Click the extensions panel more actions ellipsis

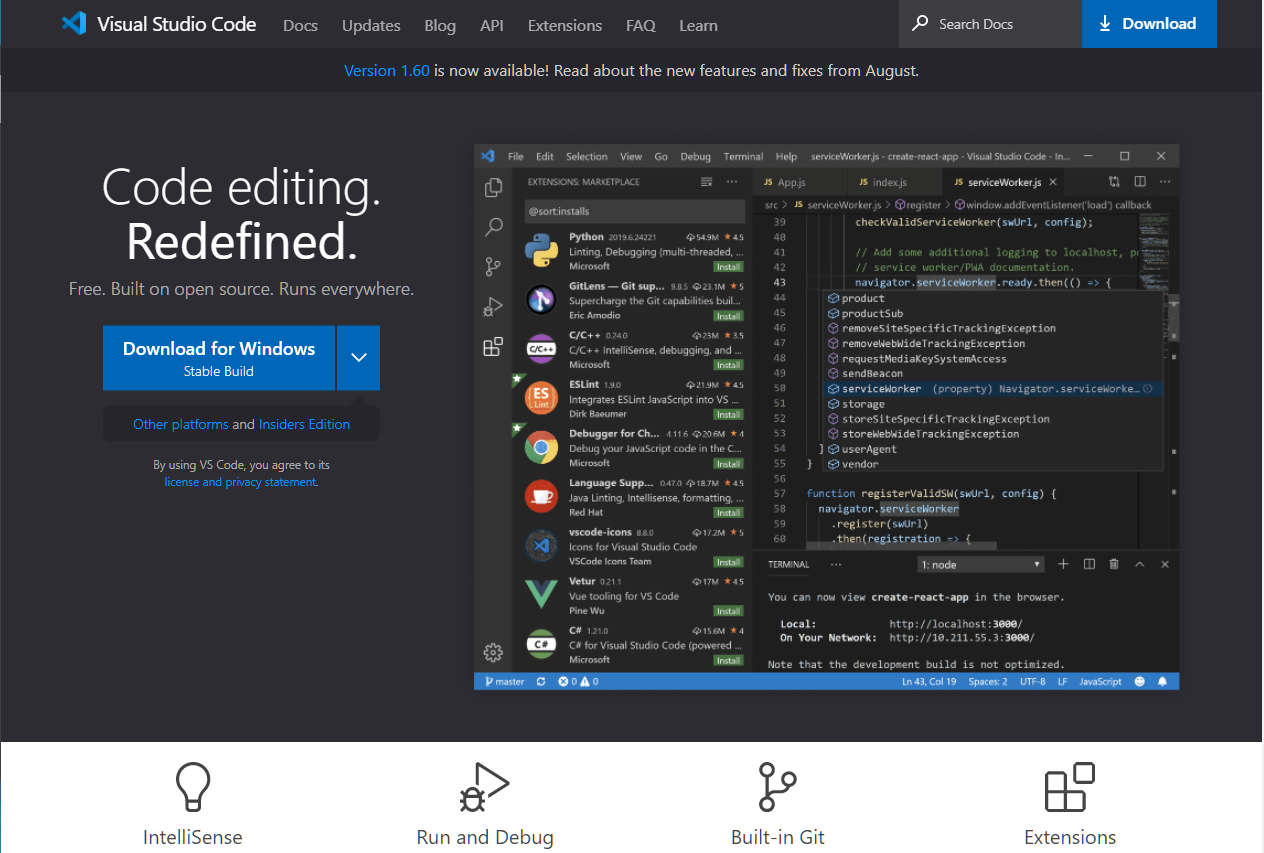coord(732,182)
